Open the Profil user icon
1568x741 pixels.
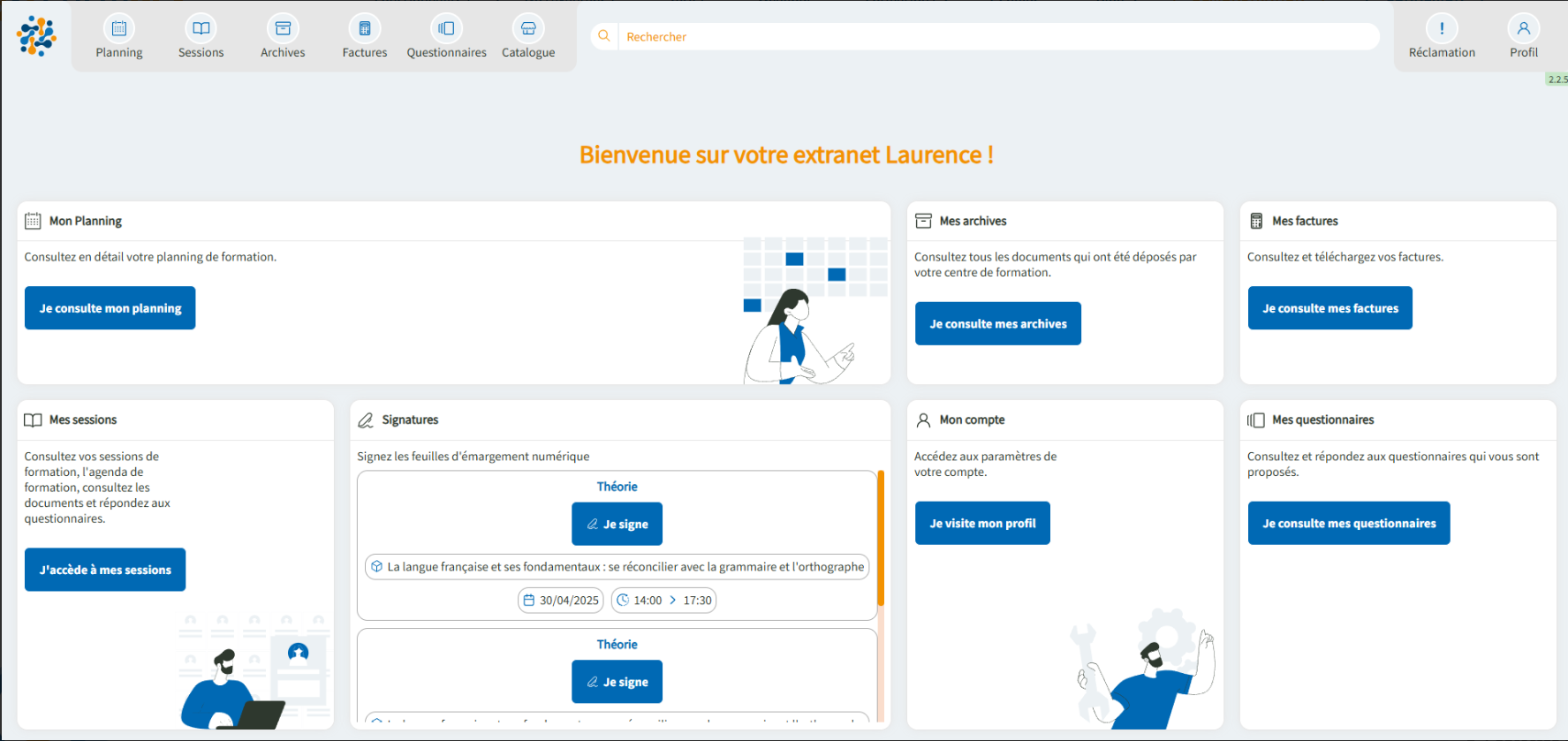click(1523, 29)
